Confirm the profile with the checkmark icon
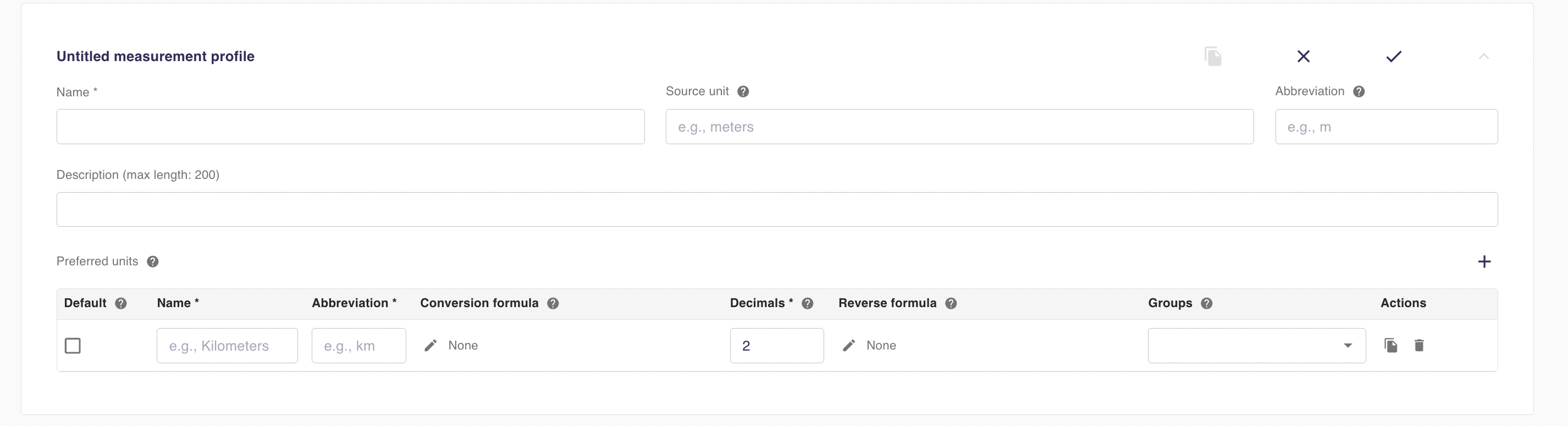This screenshot has height=426, width=1568. (1393, 57)
